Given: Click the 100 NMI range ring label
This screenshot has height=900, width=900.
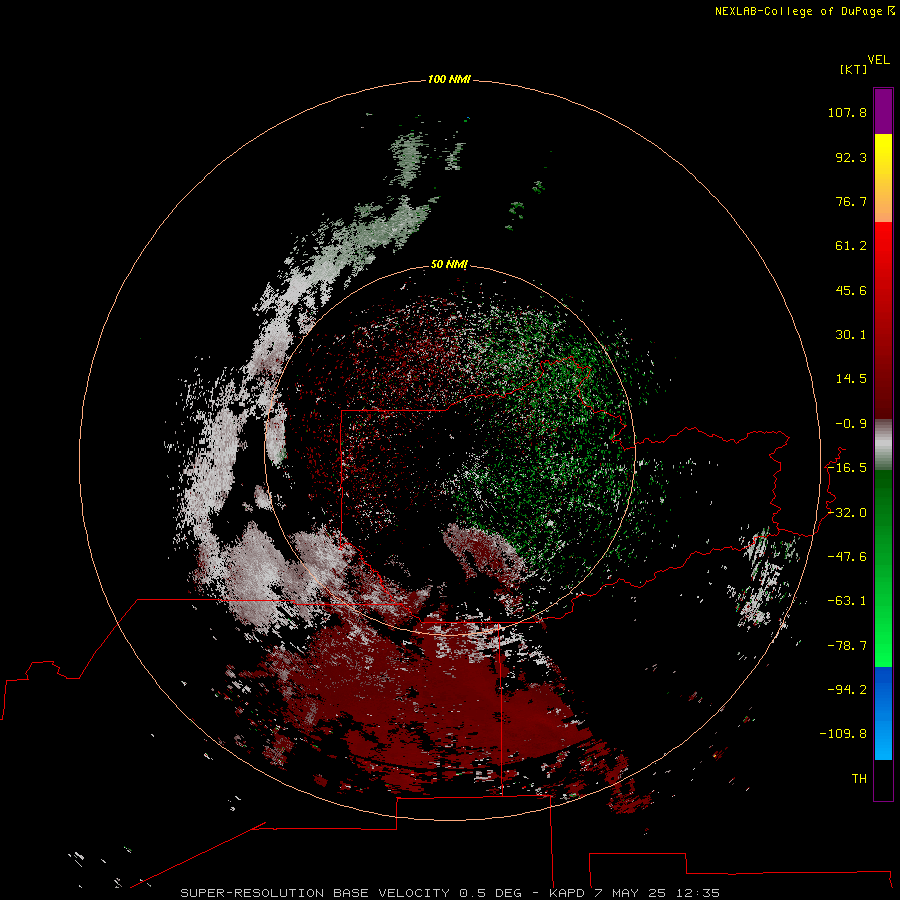Looking at the screenshot, I should tap(449, 79).
